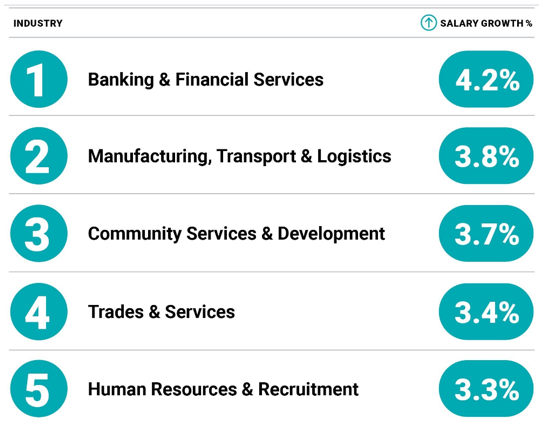This screenshot has height=425, width=539.
Task: Click the number 4 rank circle
Action: click(39, 312)
